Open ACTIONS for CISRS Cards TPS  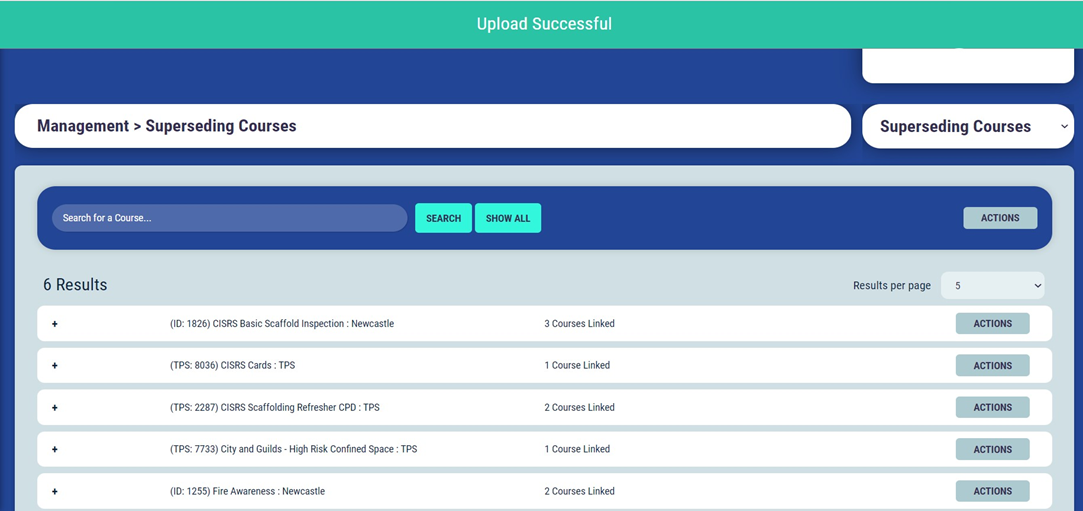[992, 366]
